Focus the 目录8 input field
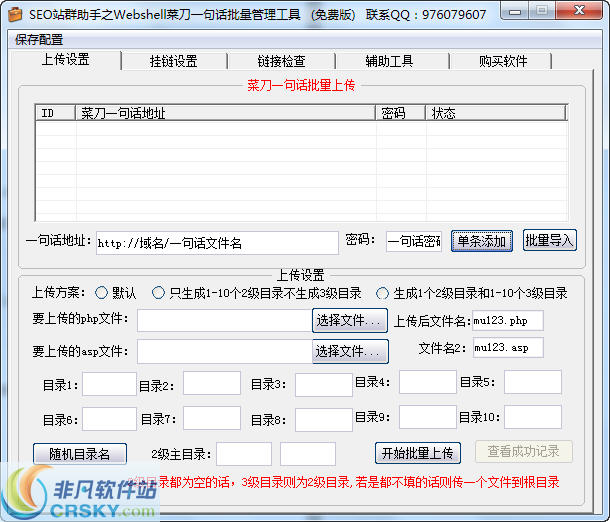 point(324,420)
